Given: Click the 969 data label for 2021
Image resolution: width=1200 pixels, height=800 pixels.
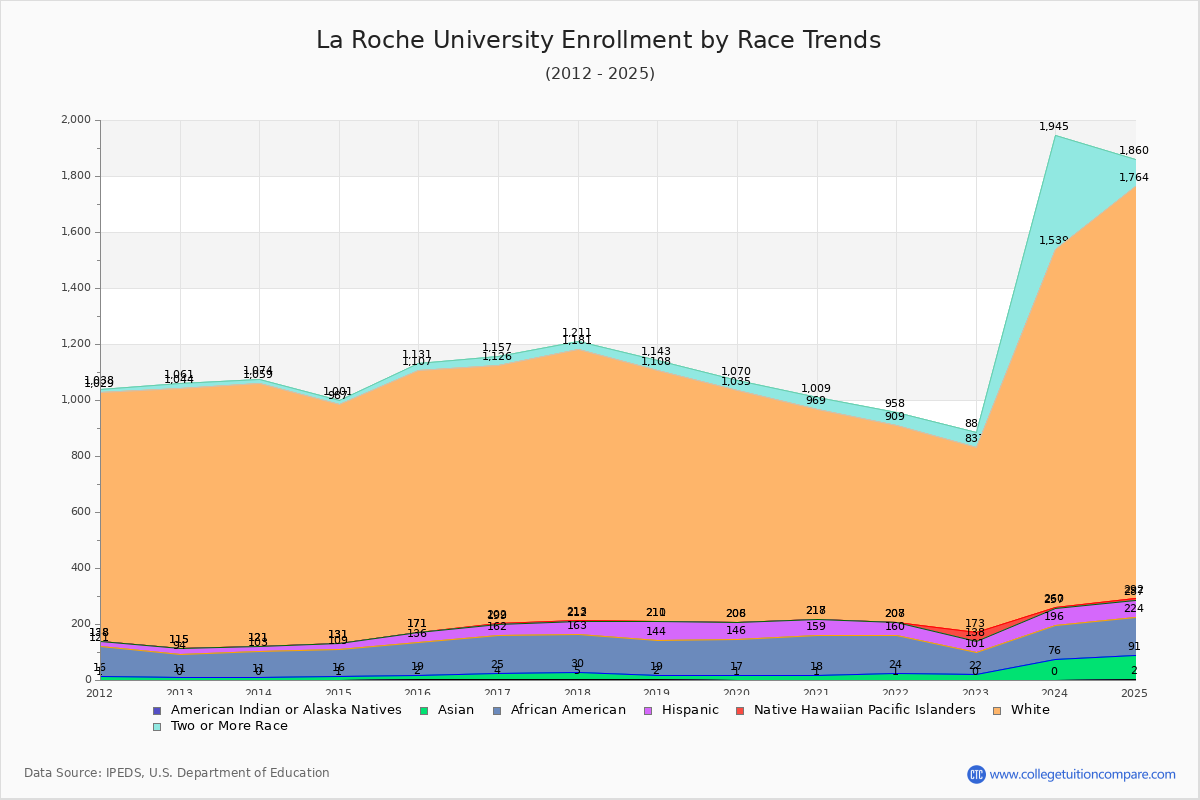Looking at the screenshot, I should [816, 401].
